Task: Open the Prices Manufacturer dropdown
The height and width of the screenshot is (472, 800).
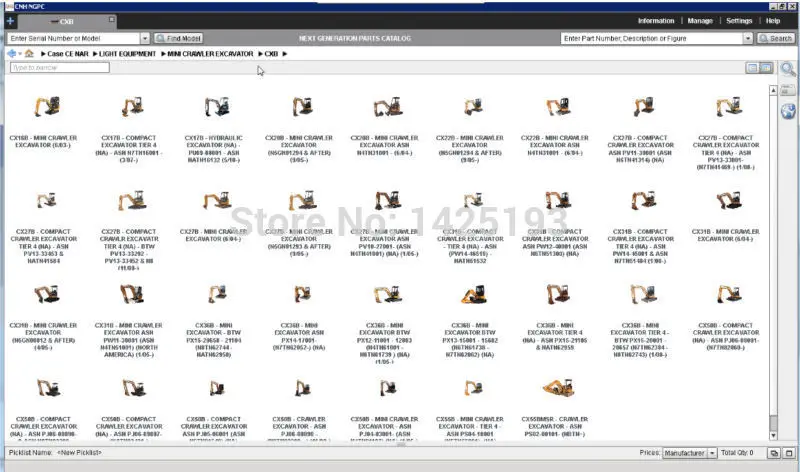Action: coord(689,453)
